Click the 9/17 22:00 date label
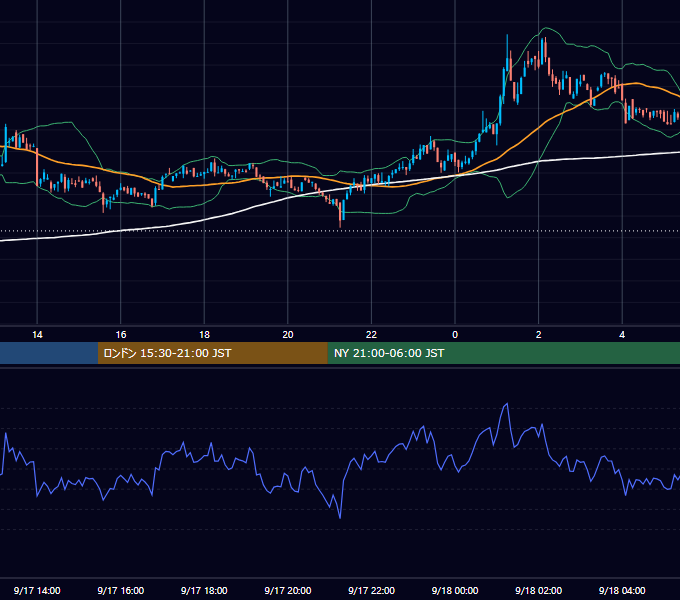 [372, 590]
